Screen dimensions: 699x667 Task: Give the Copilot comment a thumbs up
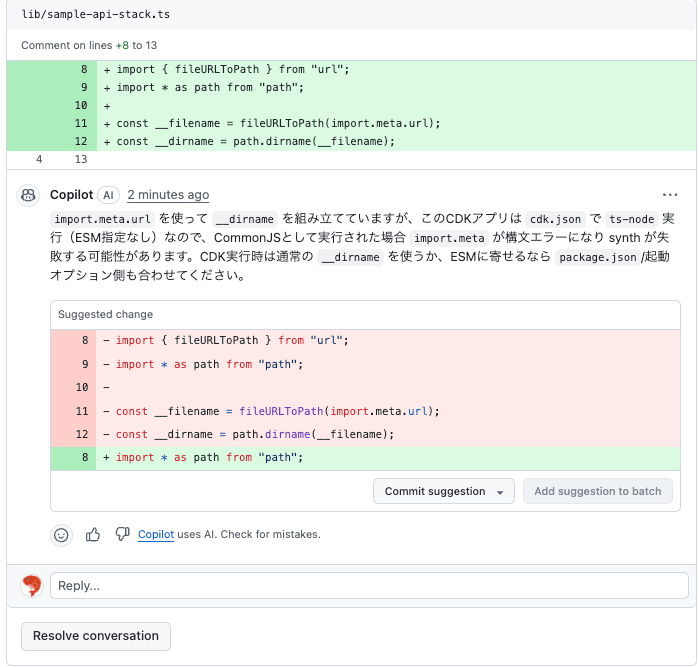coord(93,535)
